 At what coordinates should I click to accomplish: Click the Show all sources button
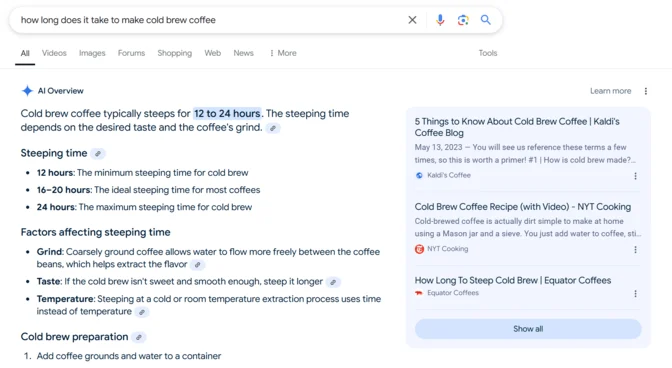pyautogui.click(x=528, y=329)
